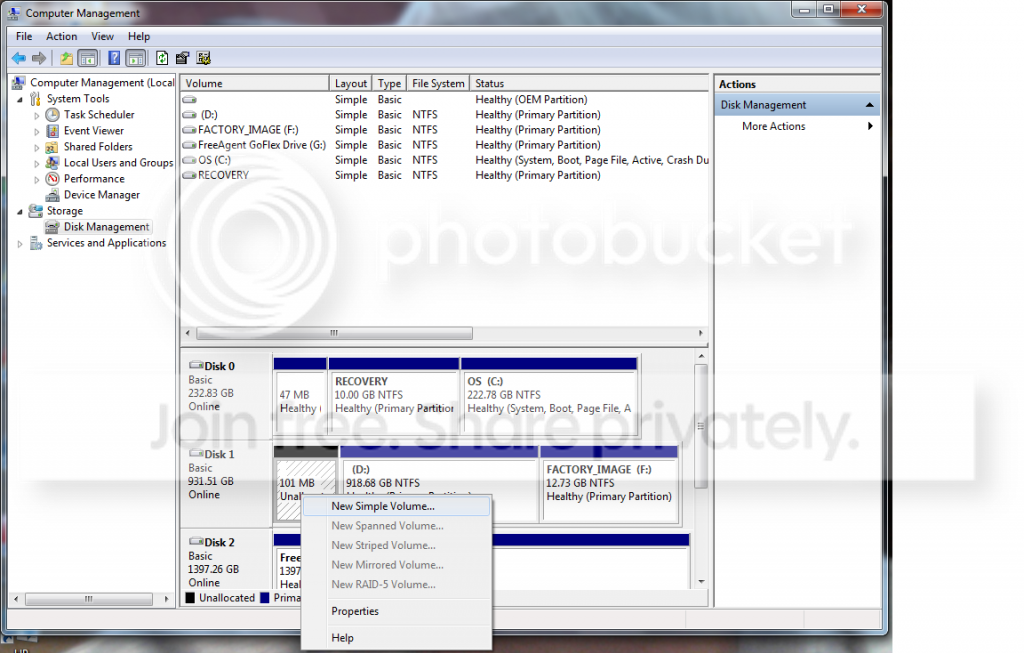Image resolution: width=1024 pixels, height=653 pixels.
Task: Click the Up one level folder icon
Action: pos(67,58)
